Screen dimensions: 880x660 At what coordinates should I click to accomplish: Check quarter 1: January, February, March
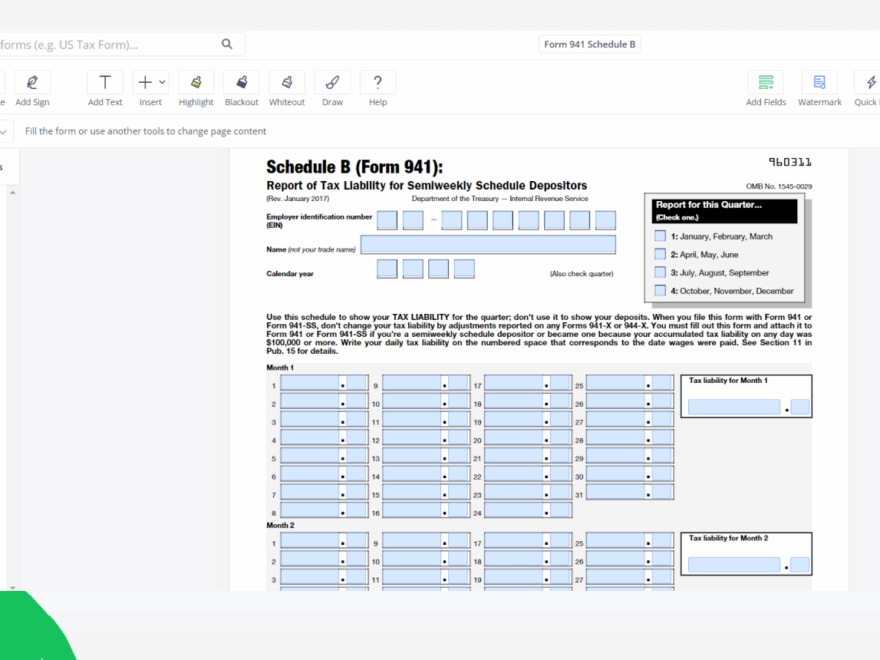(x=660, y=237)
